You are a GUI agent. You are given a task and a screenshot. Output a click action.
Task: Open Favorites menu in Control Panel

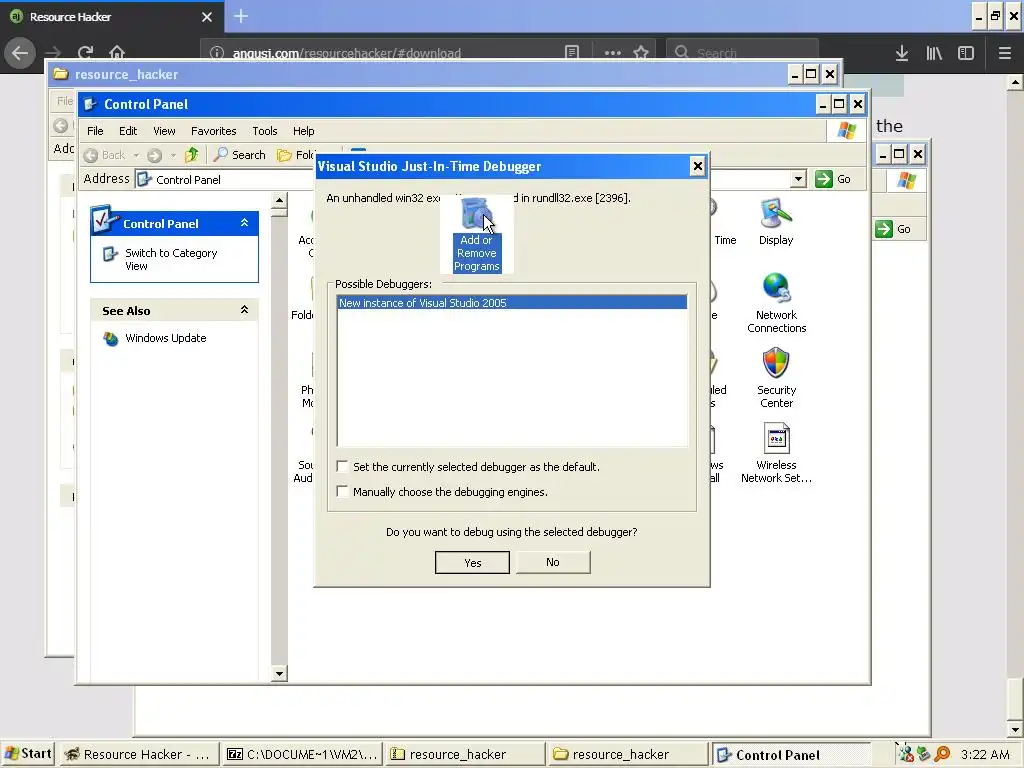click(x=214, y=131)
